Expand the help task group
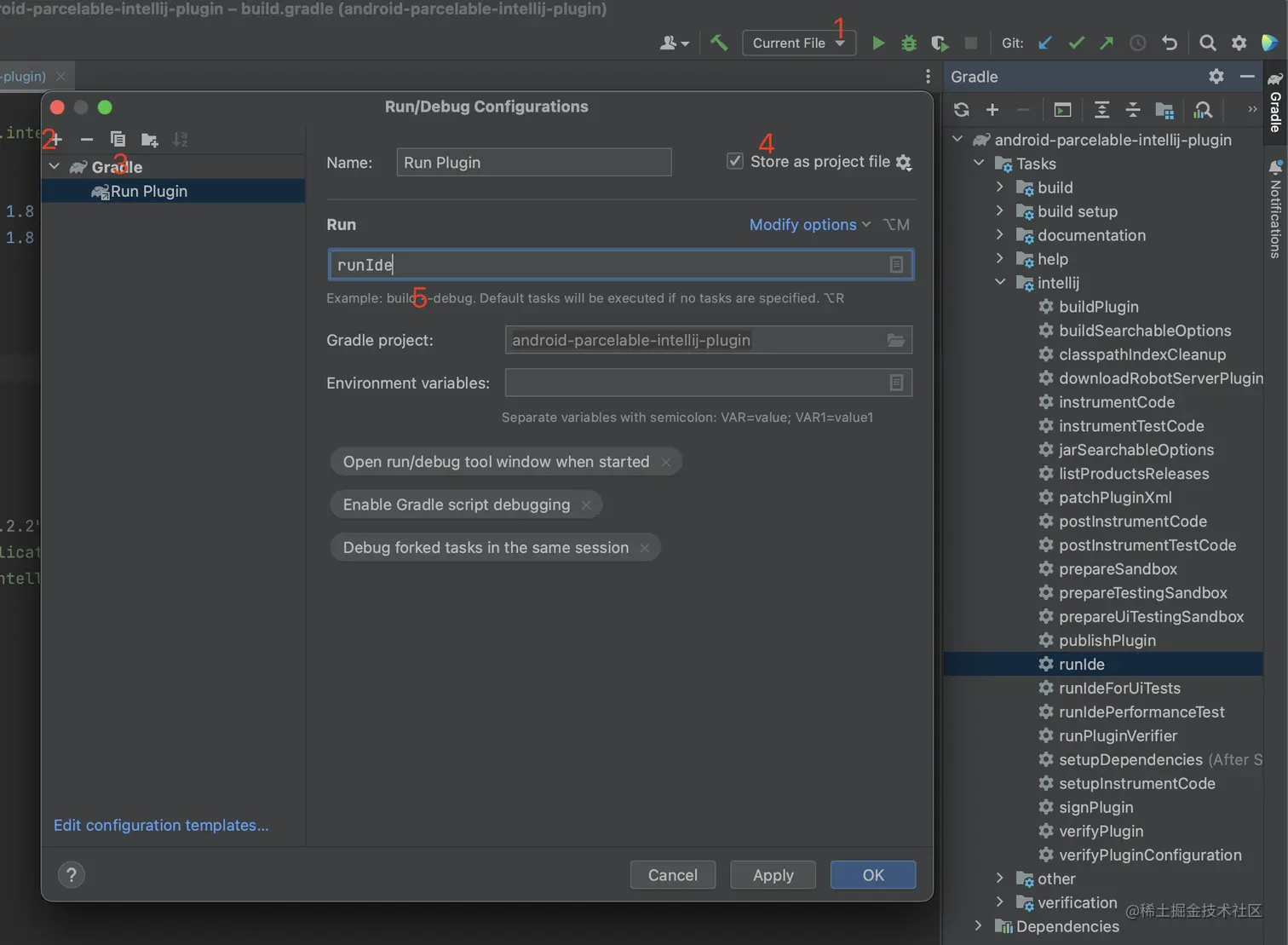This screenshot has height=945, width=1288. coord(1000,258)
